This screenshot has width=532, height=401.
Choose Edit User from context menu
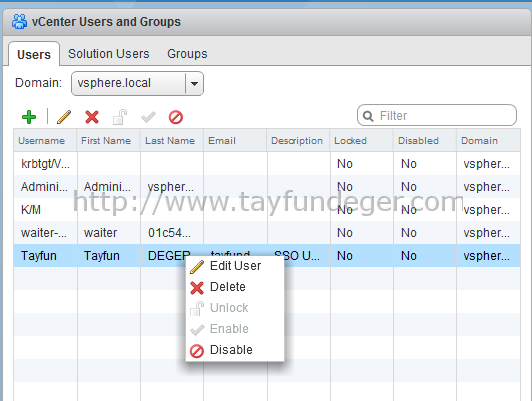[x=235, y=266]
